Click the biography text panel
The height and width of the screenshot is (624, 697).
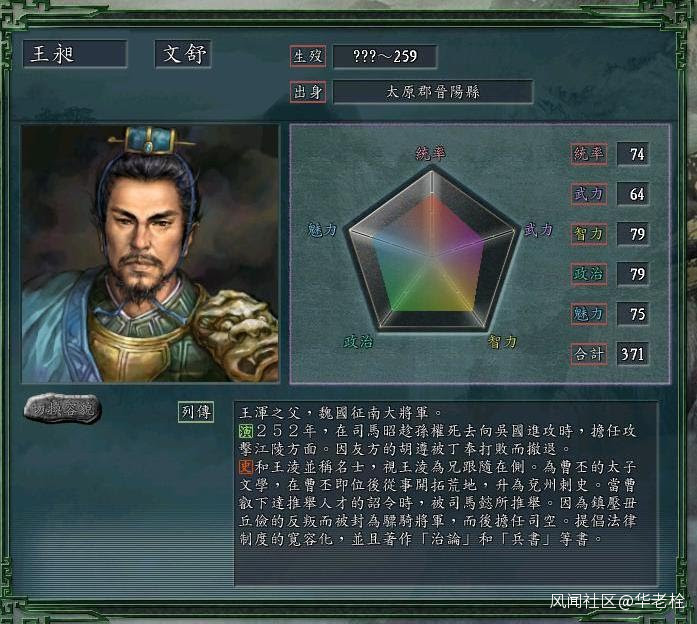coord(445,493)
